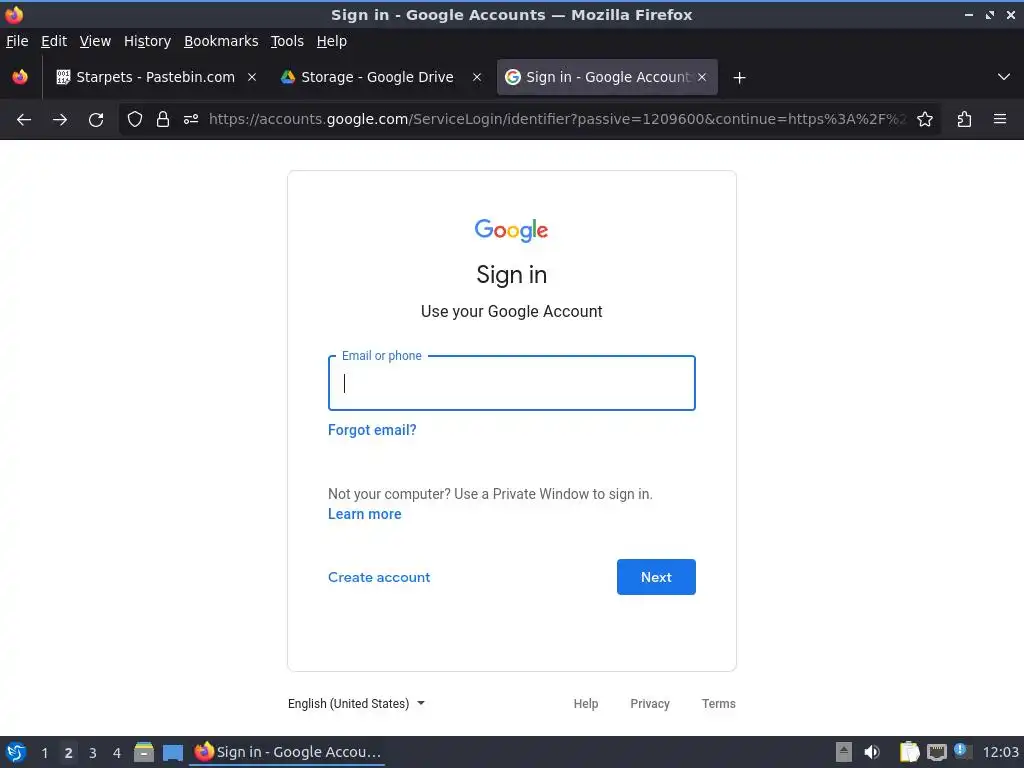This screenshot has width=1024, height=768.
Task: Open the View menu
Action: 95,41
